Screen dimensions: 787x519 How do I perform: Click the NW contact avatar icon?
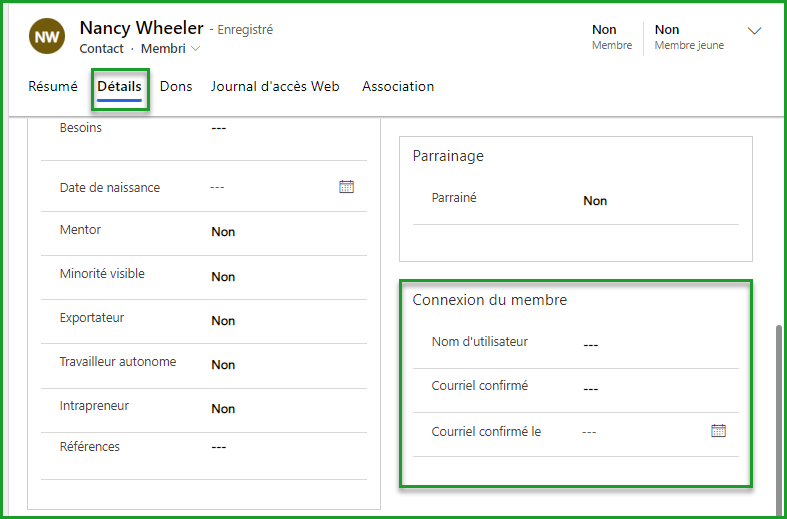[x=48, y=38]
